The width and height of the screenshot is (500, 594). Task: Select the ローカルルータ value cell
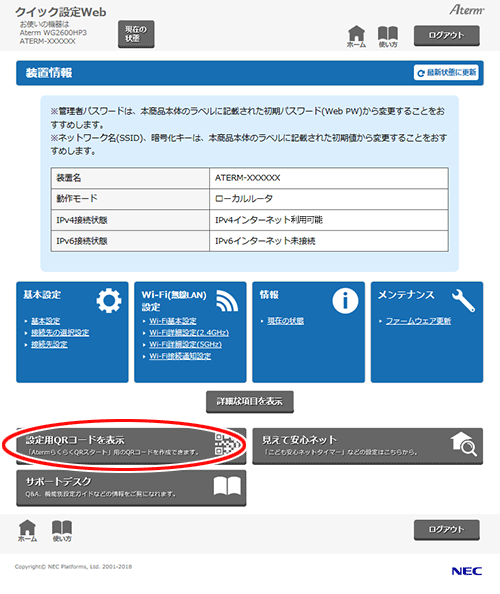tap(329, 199)
